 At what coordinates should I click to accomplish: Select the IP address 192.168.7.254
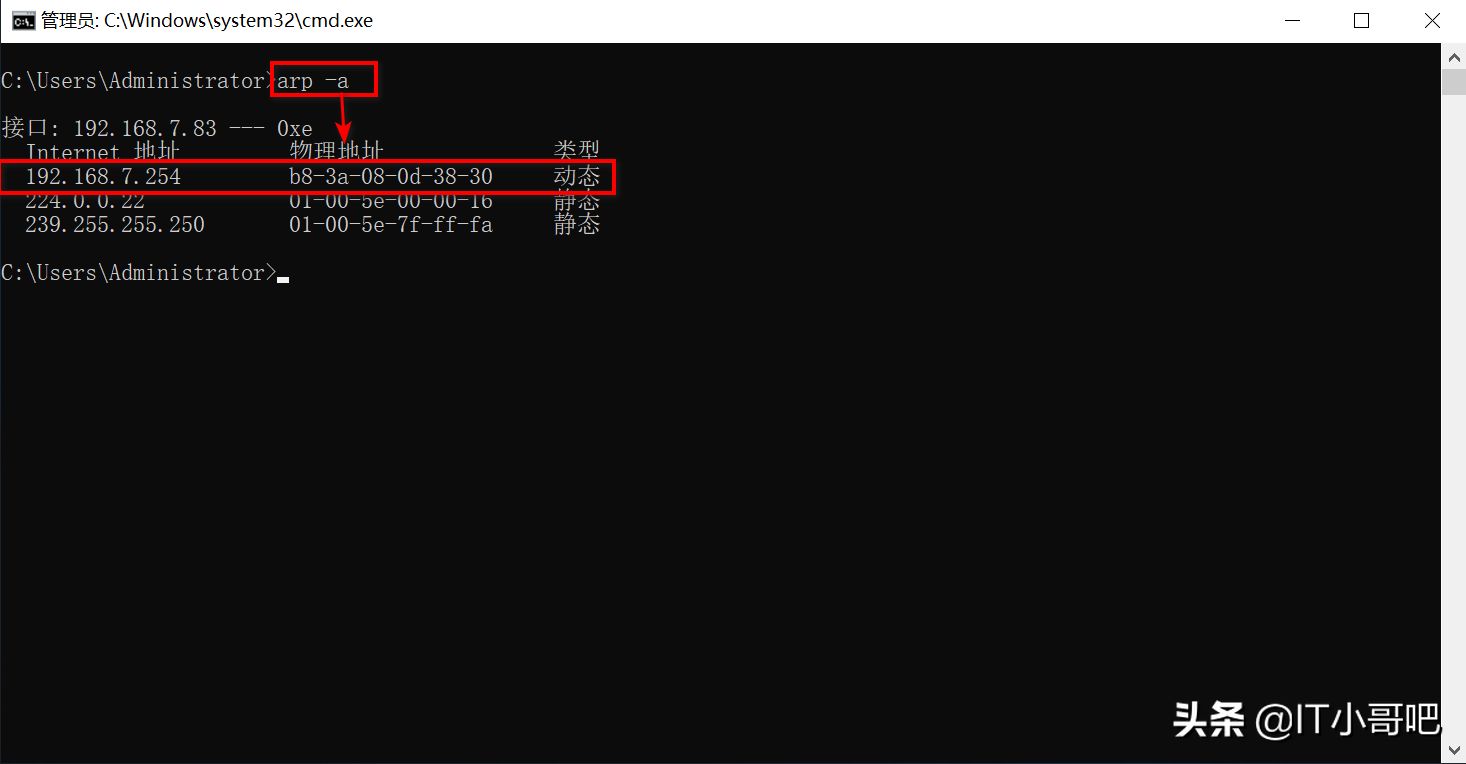[x=103, y=177]
